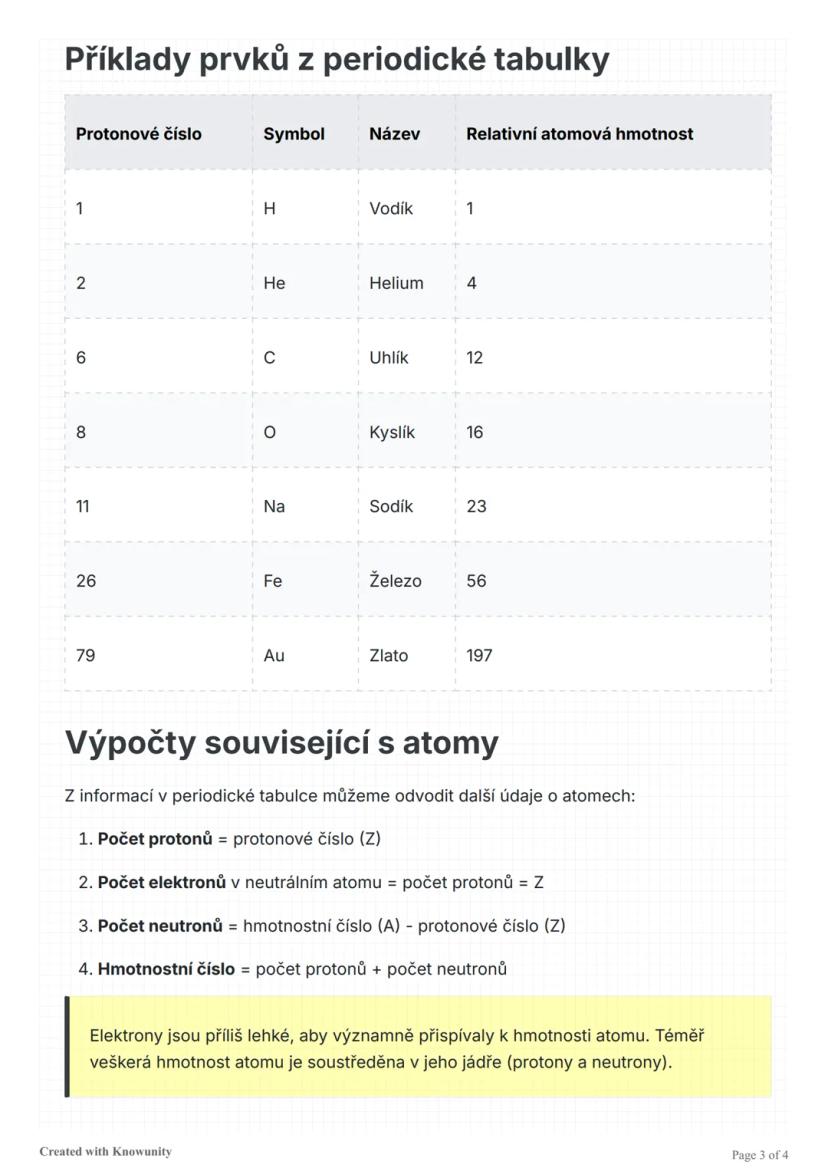Open the 'Created with Knowunity' footer link
The width and height of the screenshot is (828, 1171).
[105, 1151]
